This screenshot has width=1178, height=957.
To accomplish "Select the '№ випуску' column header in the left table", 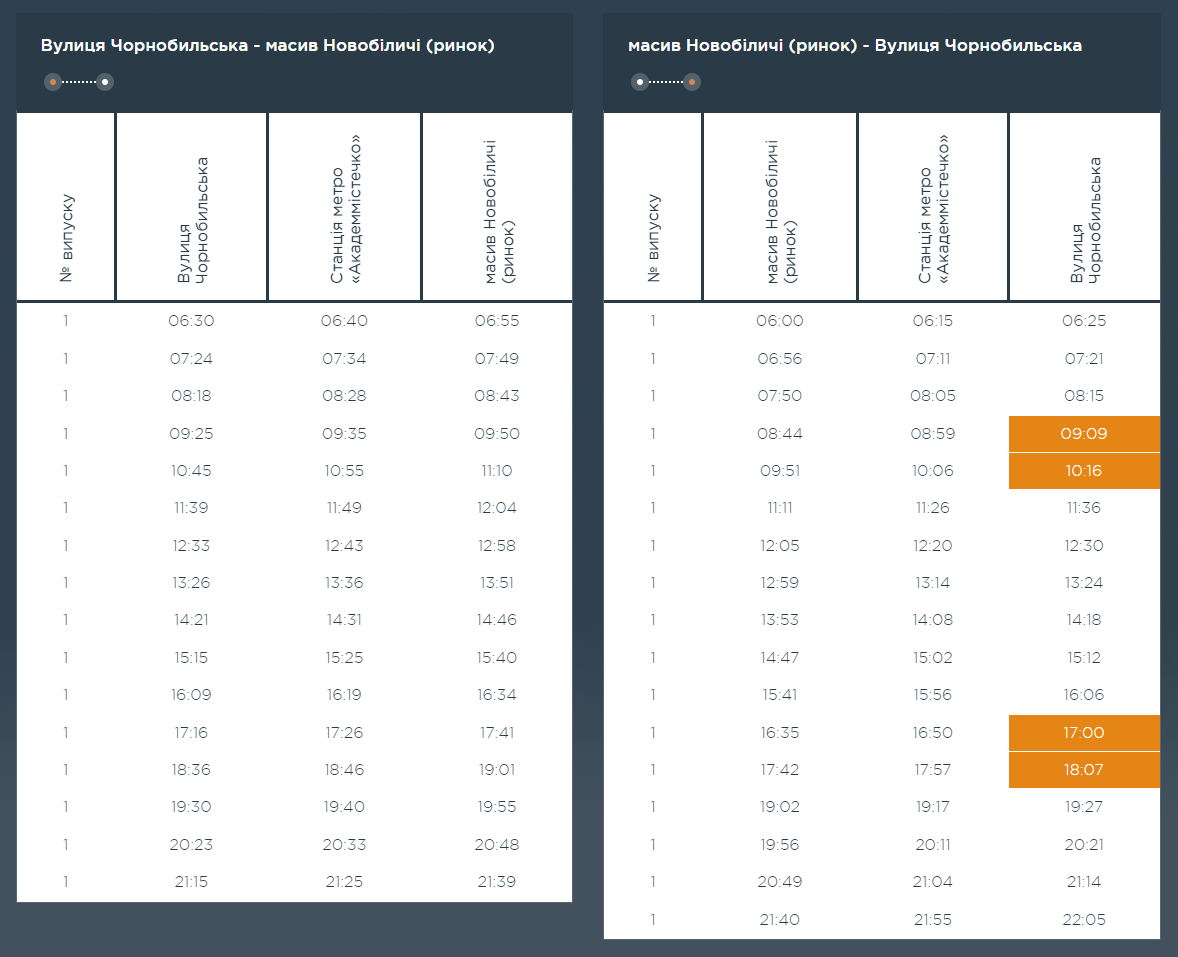I will click(x=67, y=237).
